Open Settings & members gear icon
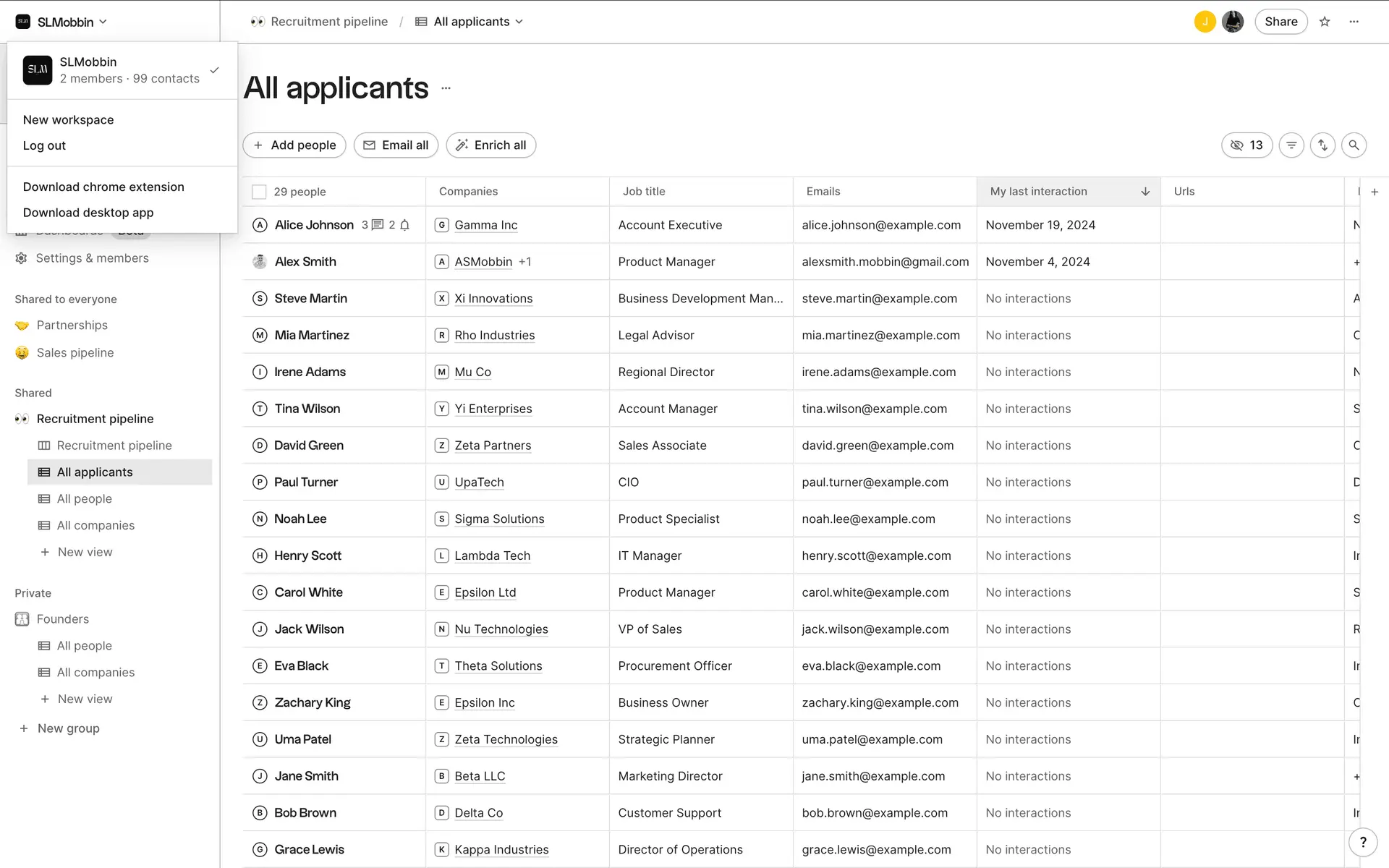Screen dimensions: 1389x868 click(x=22, y=258)
